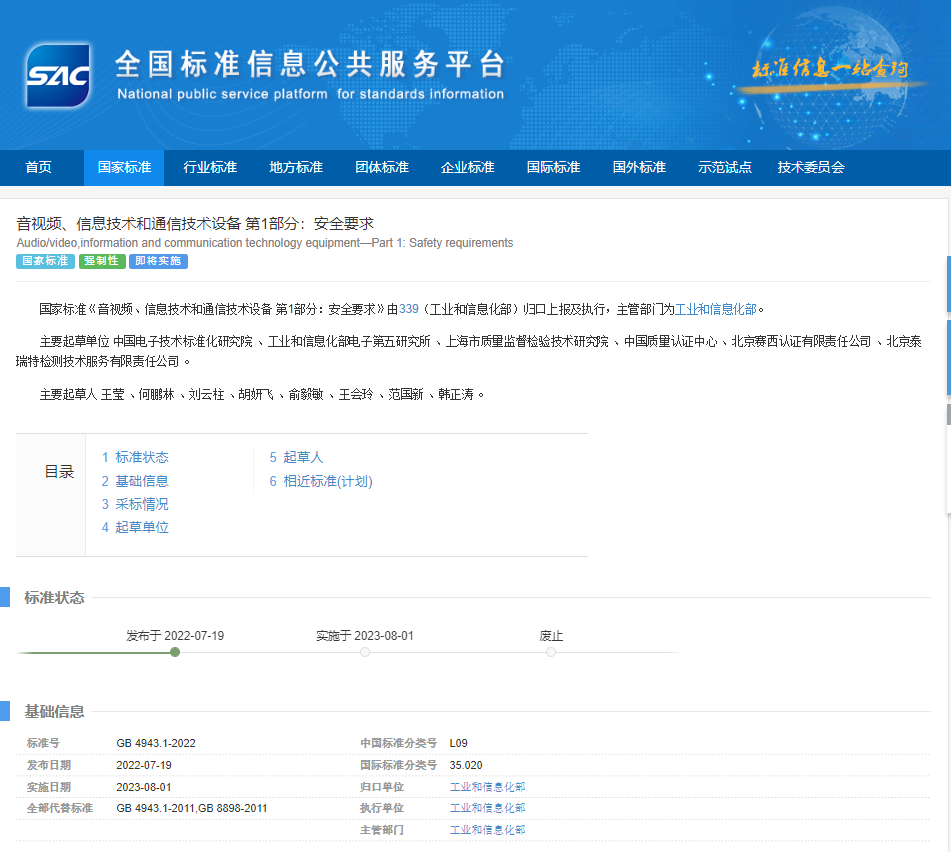Click the 归口单位 工业和信息化部 link
Viewport: 951px width, 852px height.
click(x=487, y=786)
